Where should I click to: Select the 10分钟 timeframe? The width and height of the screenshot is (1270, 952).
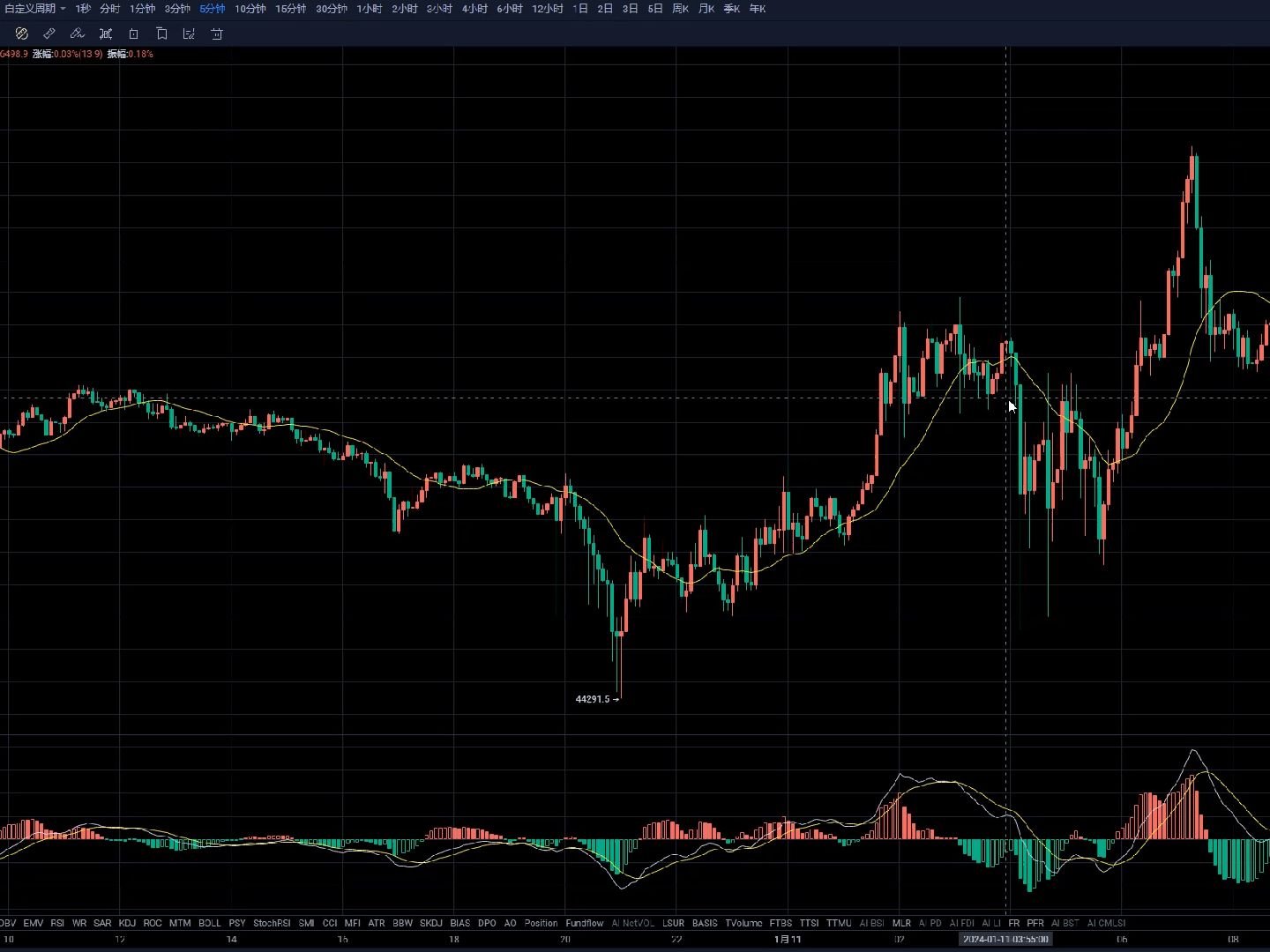tap(250, 9)
